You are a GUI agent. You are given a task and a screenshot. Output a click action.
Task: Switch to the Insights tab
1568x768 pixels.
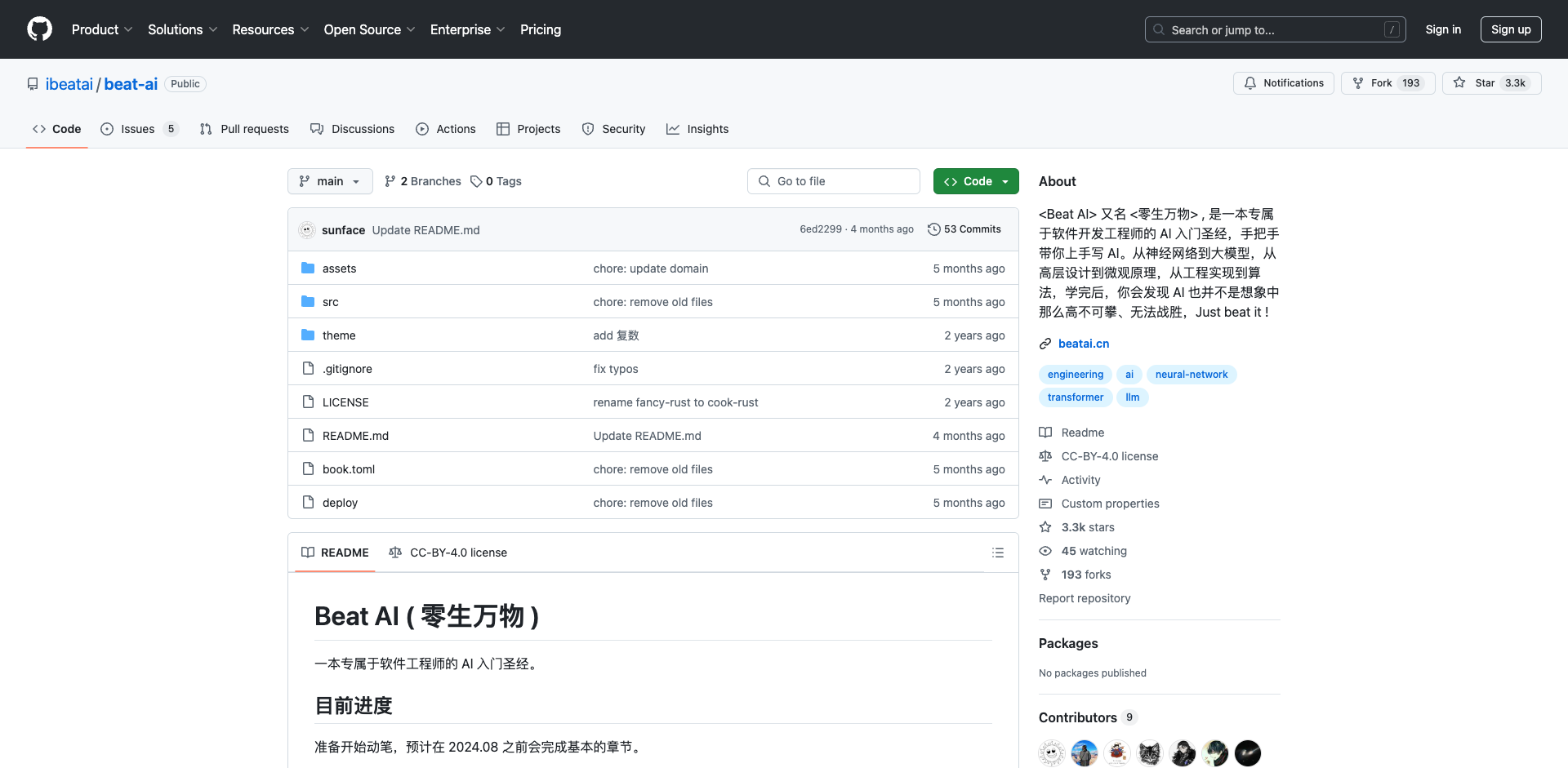pyautogui.click(x=697, y=129)
